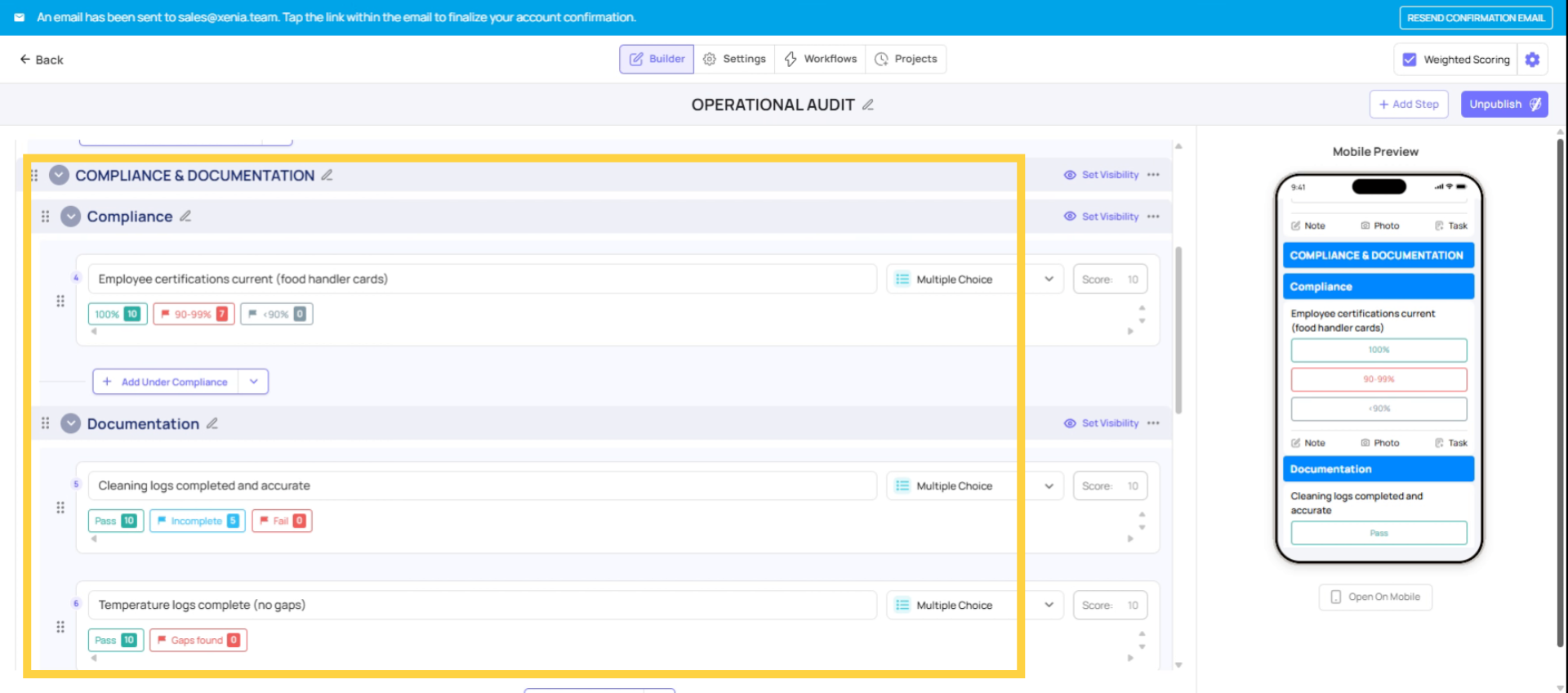The width and height of the screenshot is (1568, 693).
Task: Edit the Operational Audit title pencil icon
Action: (868, 105)
